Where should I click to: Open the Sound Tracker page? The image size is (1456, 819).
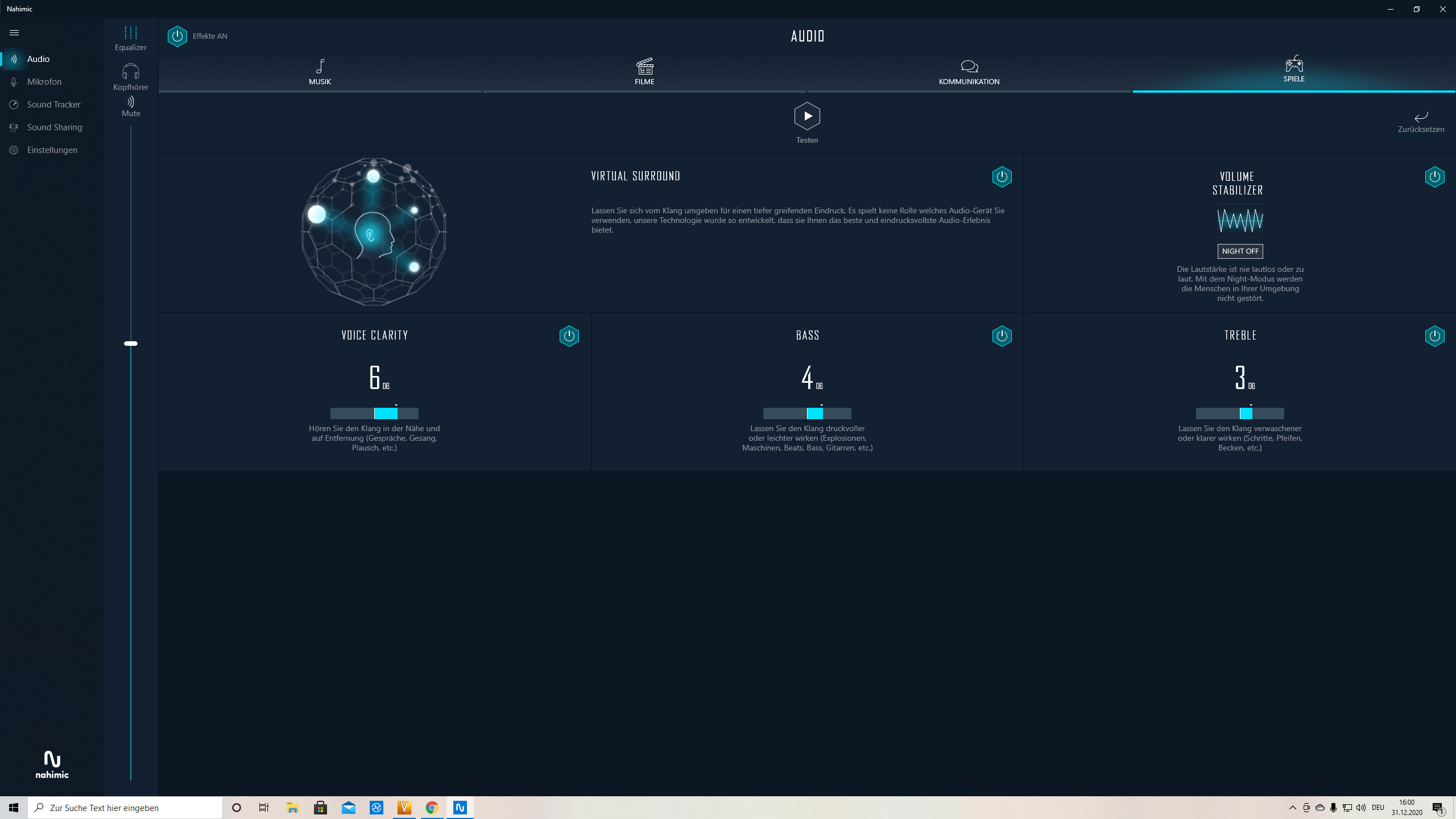tap(53, 105)
